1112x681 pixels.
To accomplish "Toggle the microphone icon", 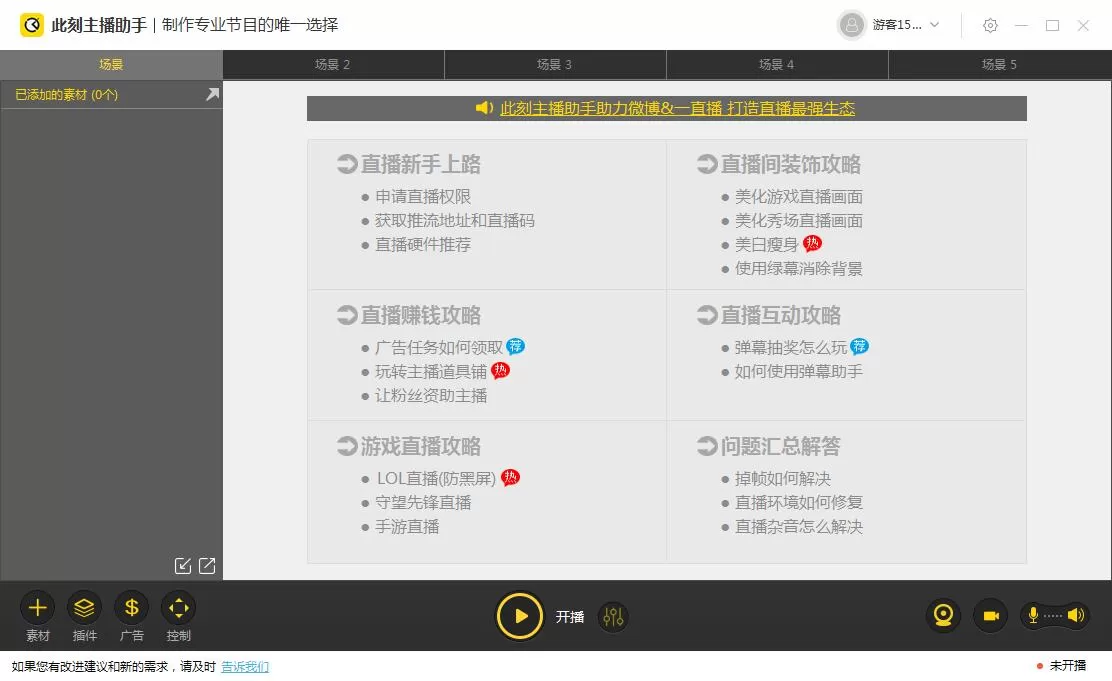I will pyautogui.click(x=1033, y=615).
